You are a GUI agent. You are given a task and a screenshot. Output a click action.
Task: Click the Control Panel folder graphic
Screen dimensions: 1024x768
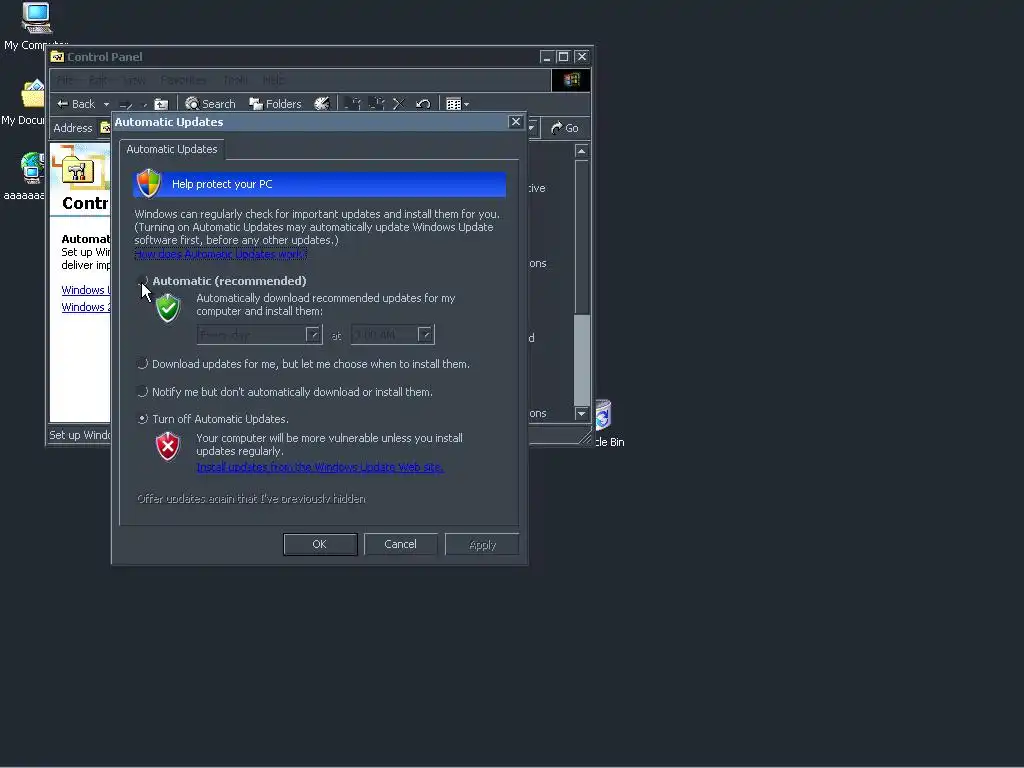[78, 168]
